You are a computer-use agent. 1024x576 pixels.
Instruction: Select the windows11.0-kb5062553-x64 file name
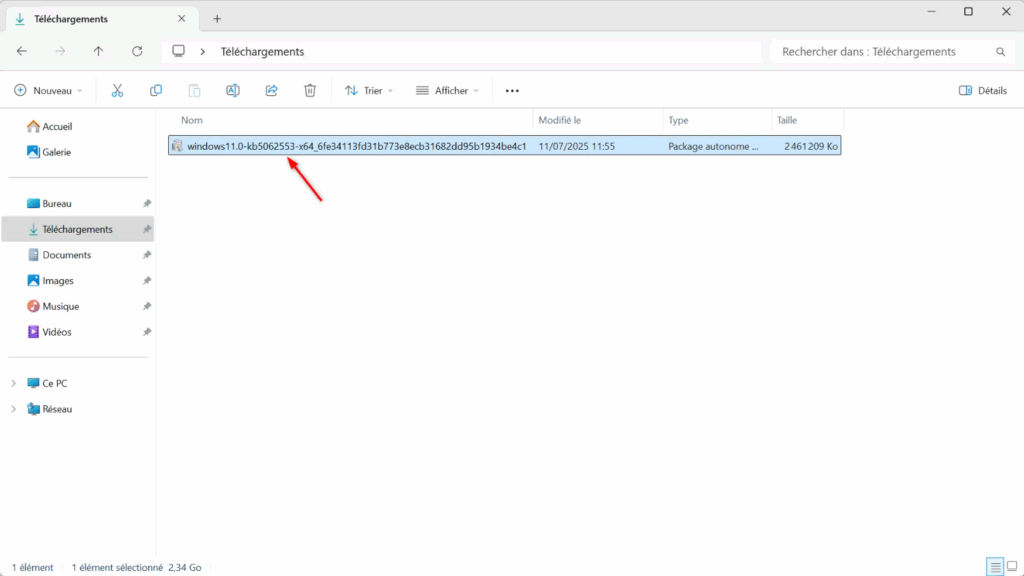pyautogui.click(x=357, y=146)
